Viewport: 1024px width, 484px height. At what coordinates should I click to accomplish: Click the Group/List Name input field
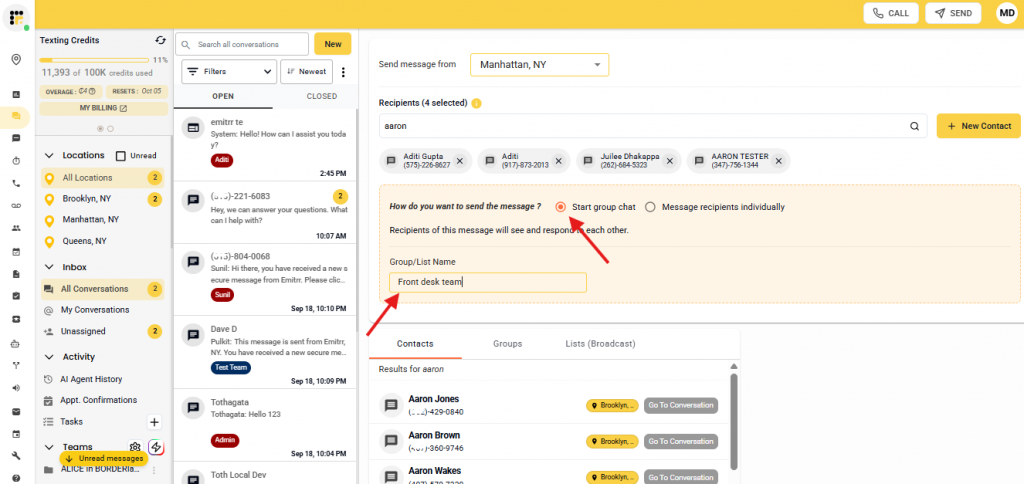(x=487, y=282)
